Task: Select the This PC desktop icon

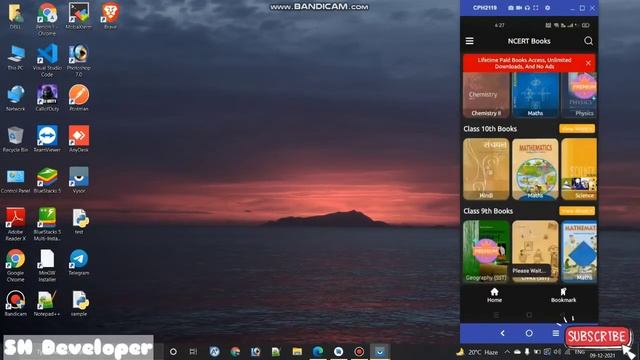Action: click(x=16, y=57)
